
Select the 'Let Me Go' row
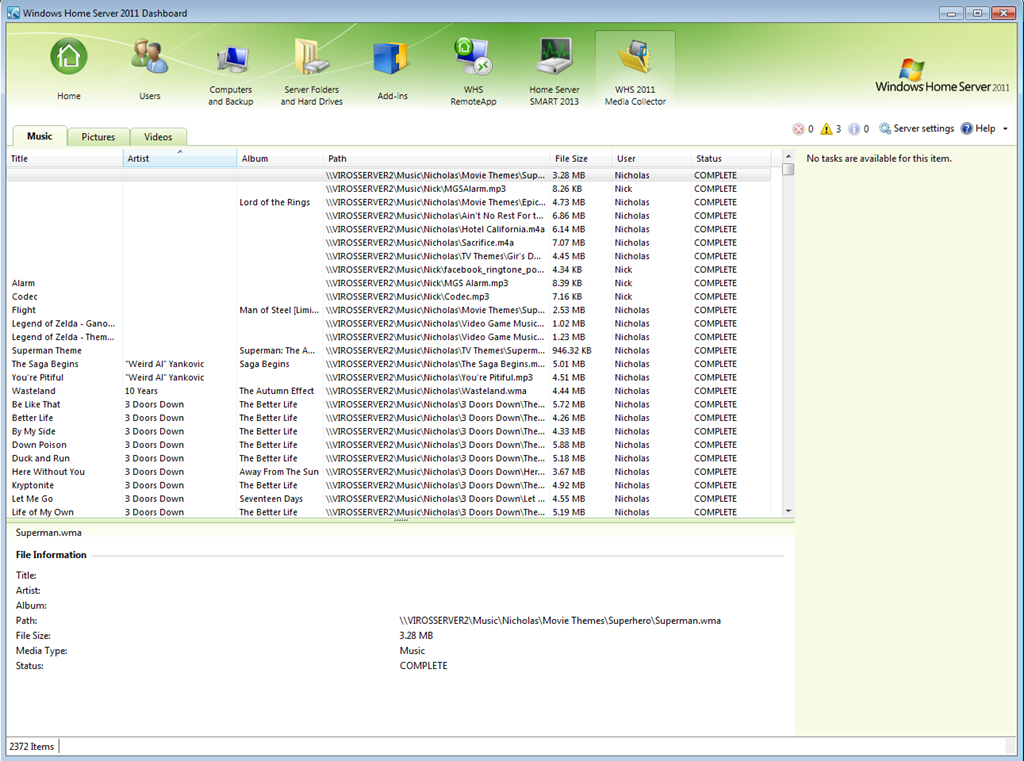click(x=389, y=498)
